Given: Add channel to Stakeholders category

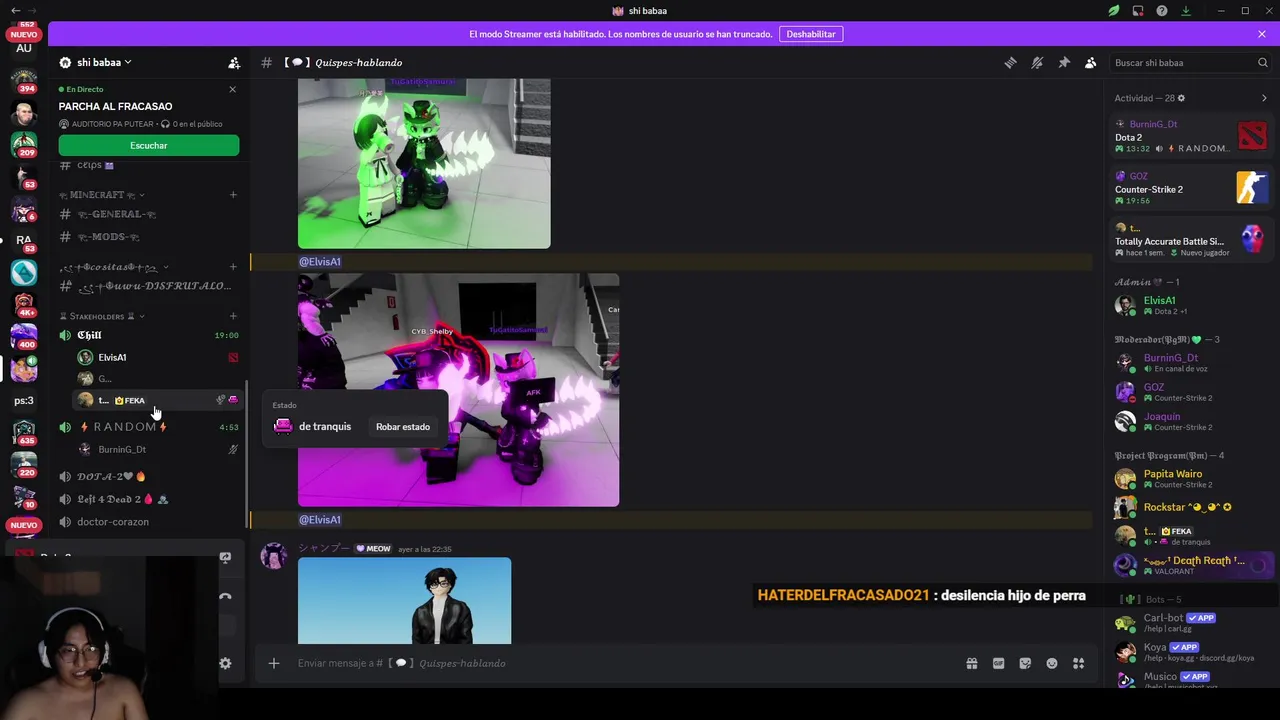Looking at the screenshot, I should pos(233,316).
